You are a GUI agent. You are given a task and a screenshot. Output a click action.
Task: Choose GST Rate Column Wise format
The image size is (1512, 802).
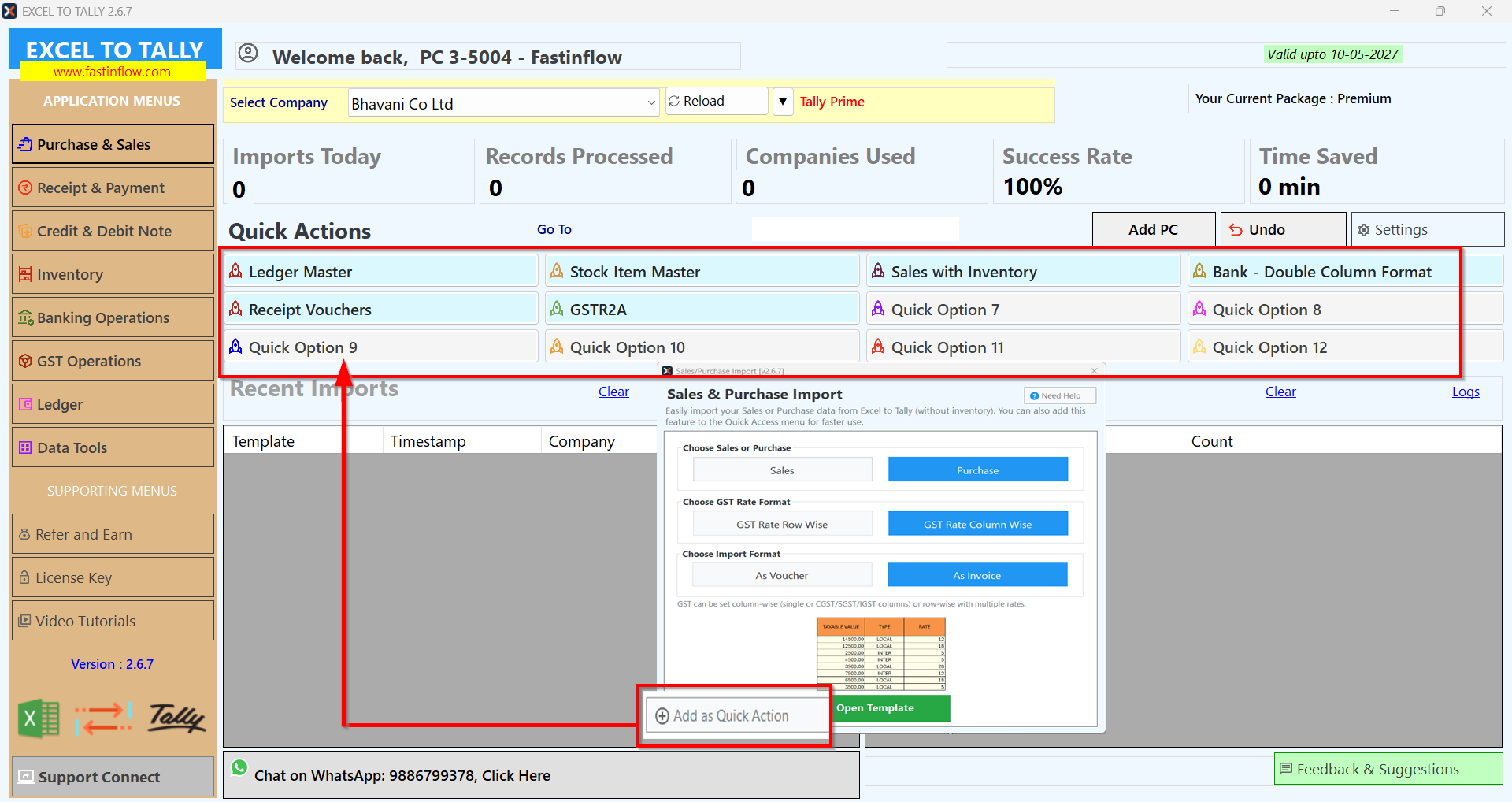point(978,524)
